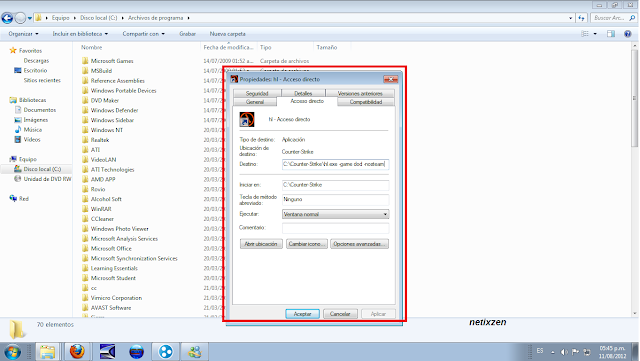
Task: Click the Comentario text field
Action: click(x=335, y=228)
